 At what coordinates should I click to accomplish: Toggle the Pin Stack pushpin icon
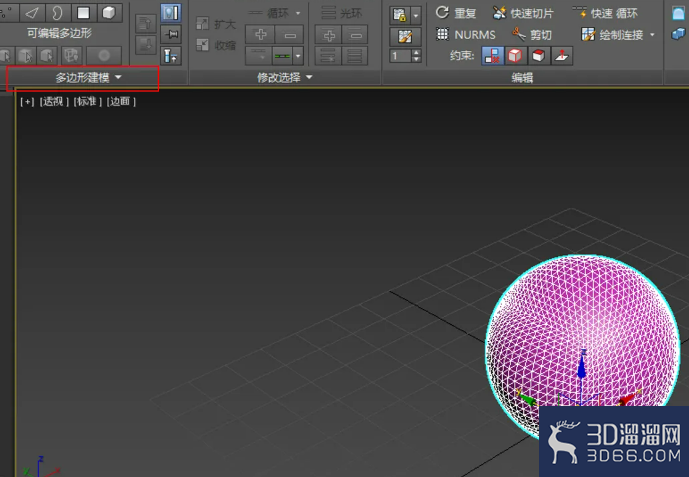[x=170, y=34]
